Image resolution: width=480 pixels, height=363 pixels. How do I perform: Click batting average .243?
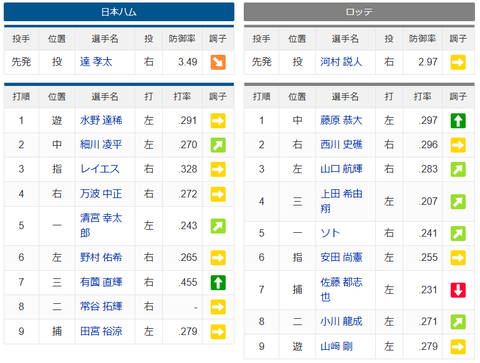189,226
